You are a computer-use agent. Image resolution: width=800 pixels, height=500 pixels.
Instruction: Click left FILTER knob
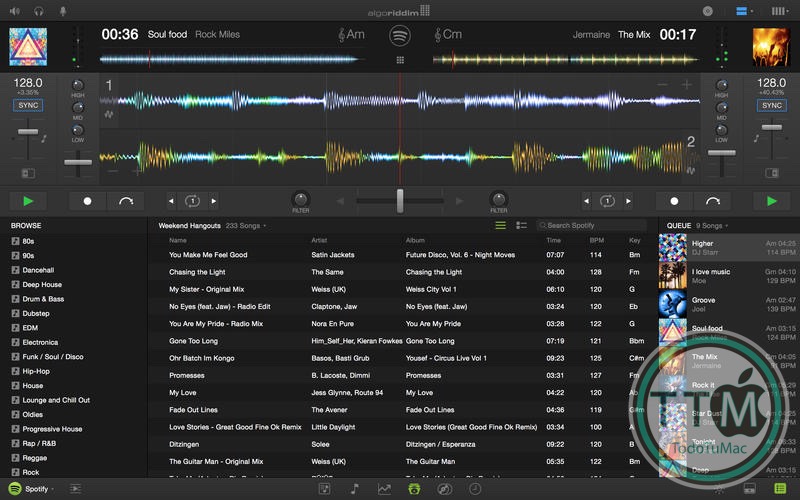click(x=301, y=198)
